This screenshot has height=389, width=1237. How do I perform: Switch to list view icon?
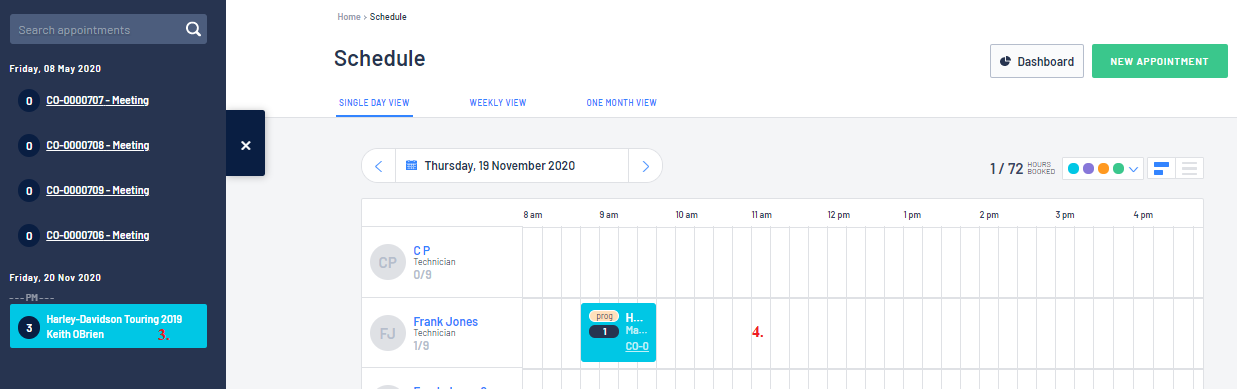coord(1189,168)
